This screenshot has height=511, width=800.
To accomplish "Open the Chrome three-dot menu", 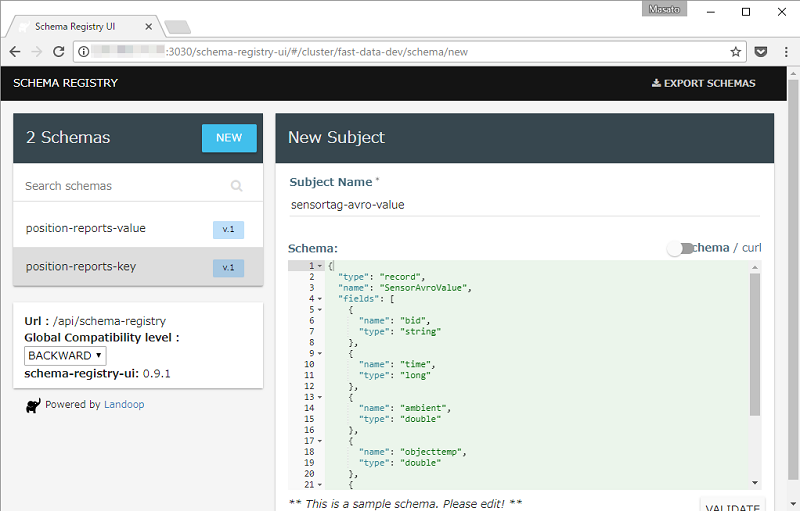I will [786, 52].
